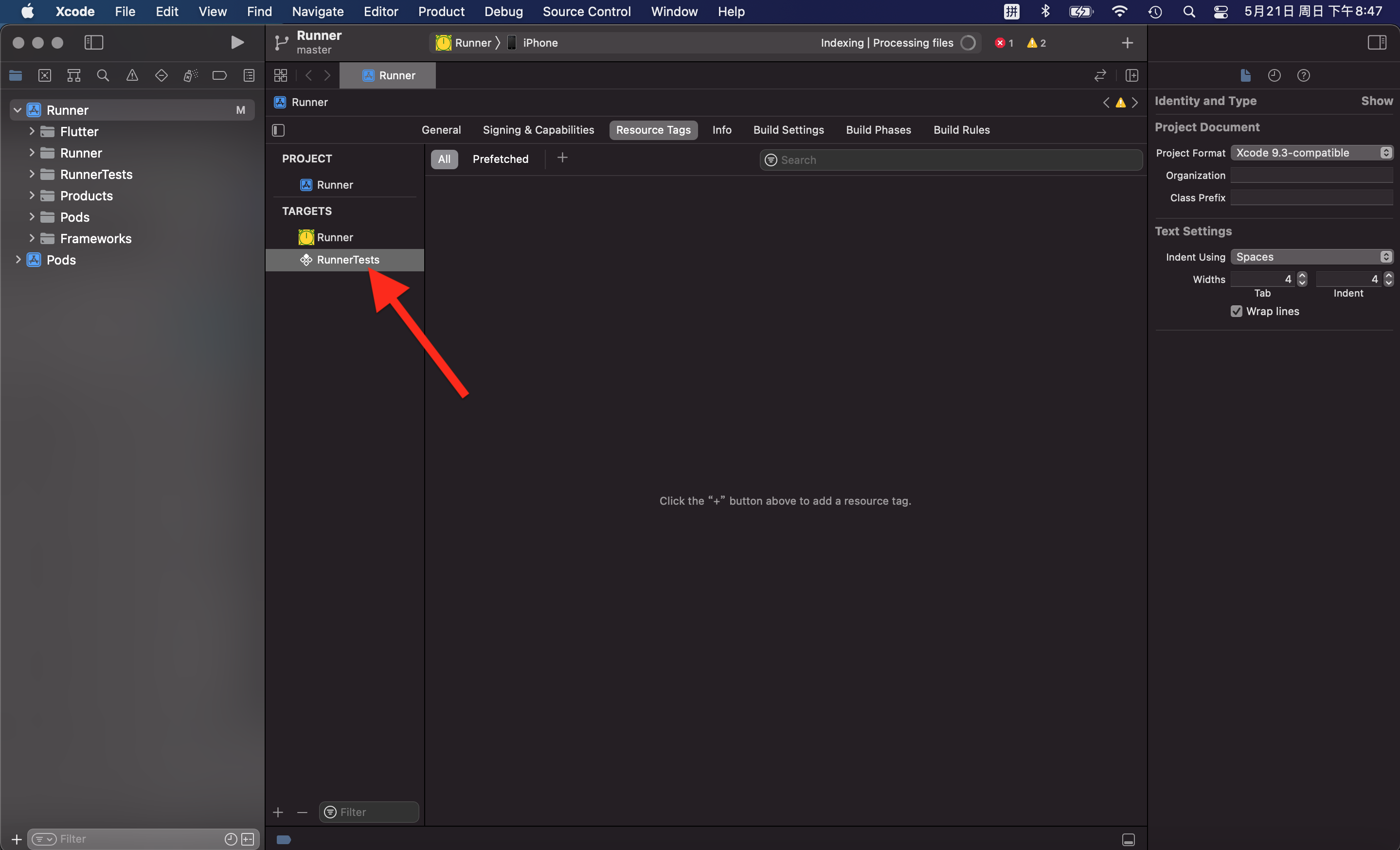Switch to the Build Phases tab
The height and width of the screenshot is (850, 1400).
coord(879,130)
